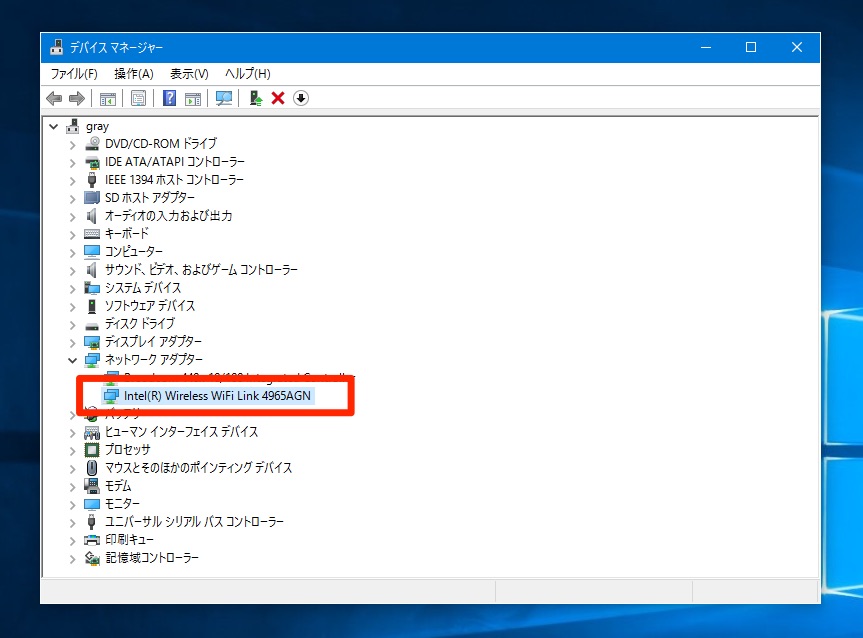
Task: Click the Properties sheet icon in toolbar
Action: (139, 98)
